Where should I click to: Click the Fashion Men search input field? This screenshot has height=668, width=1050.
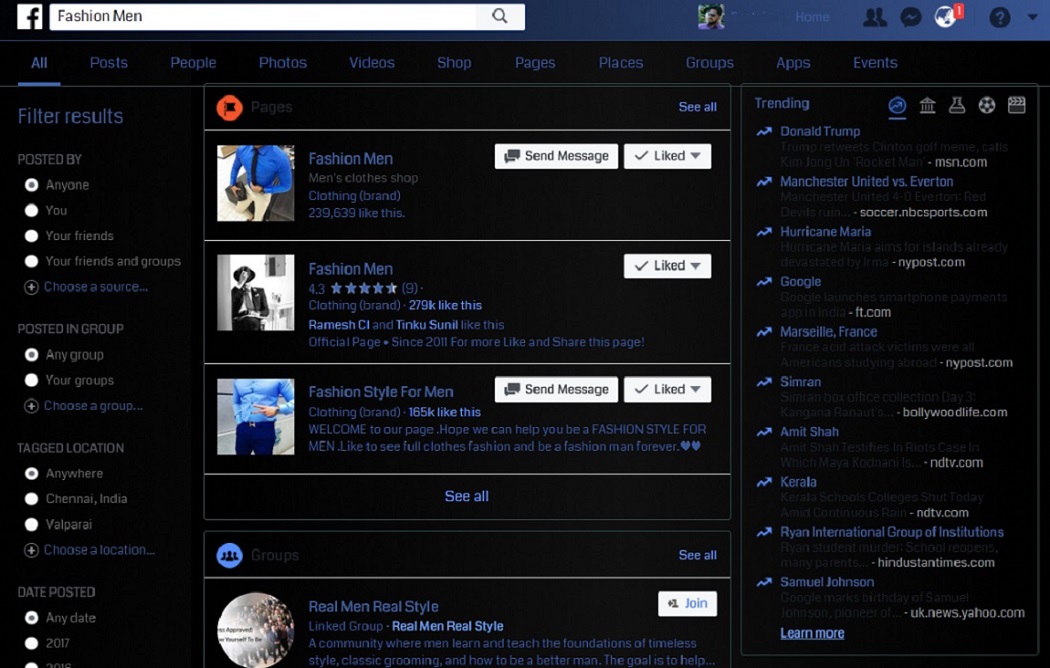pos(262,17)
